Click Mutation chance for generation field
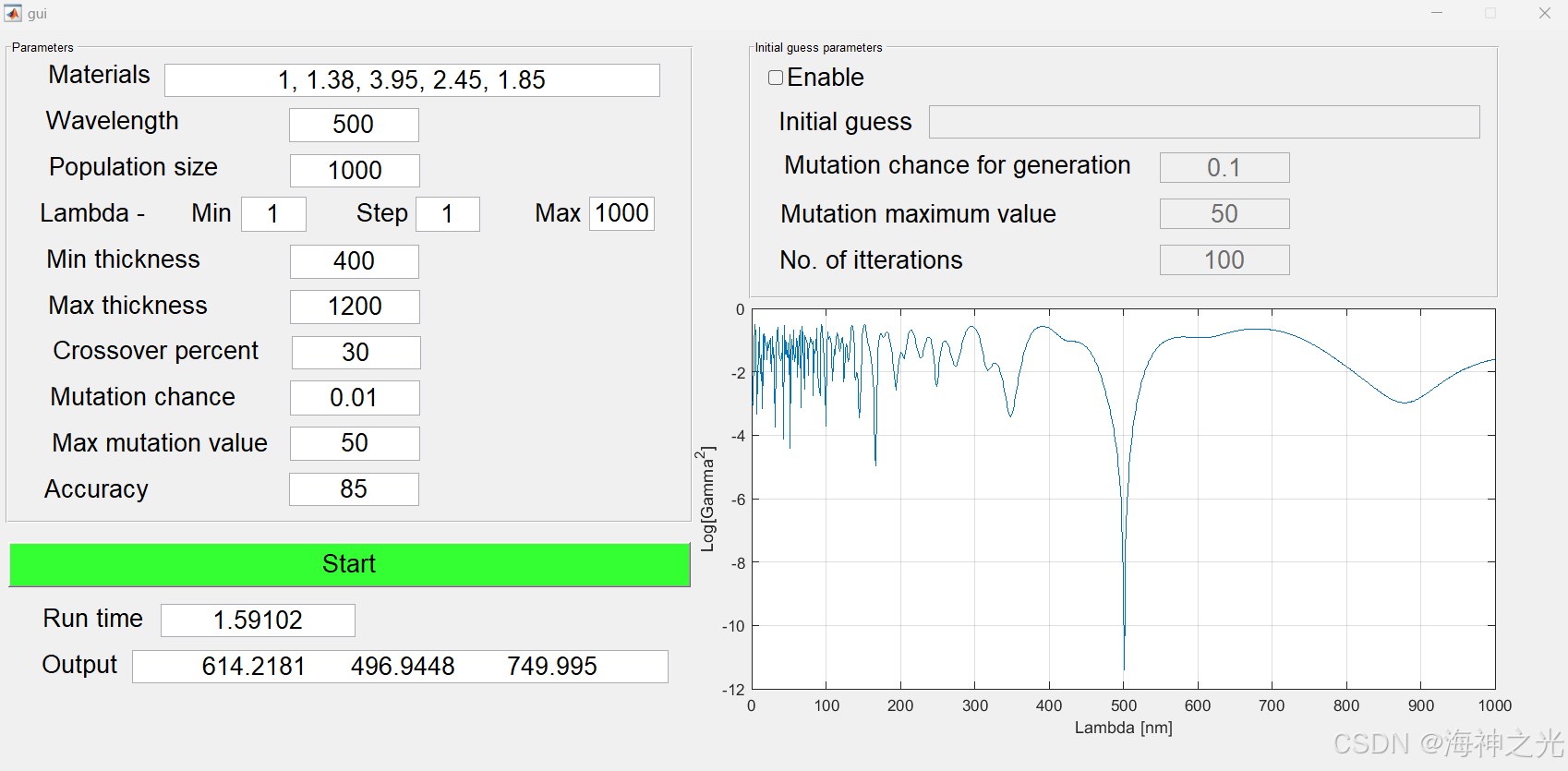 [x=1224, y=168]
